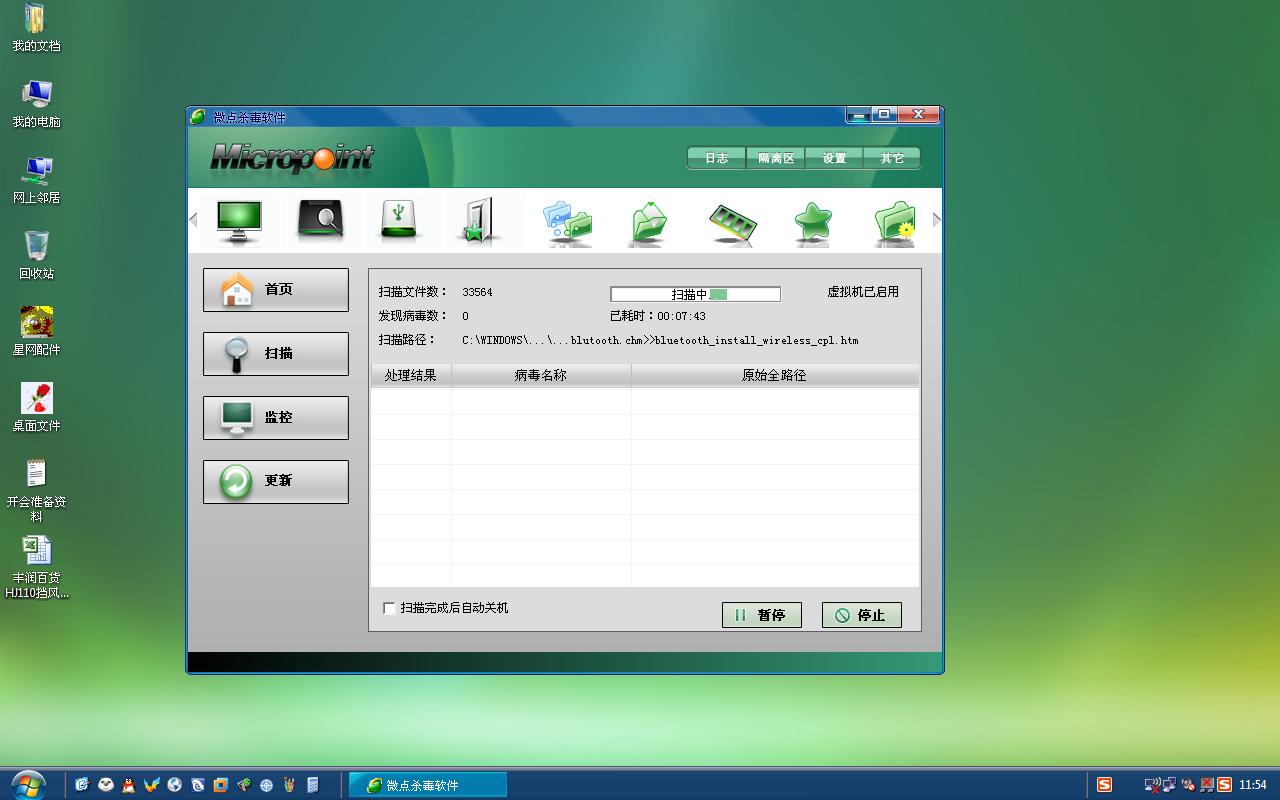Click the QQ penguin icon in taskbar
Image resolution: width=1280 pixels, height=800 pixels.
tap(128, 785)
